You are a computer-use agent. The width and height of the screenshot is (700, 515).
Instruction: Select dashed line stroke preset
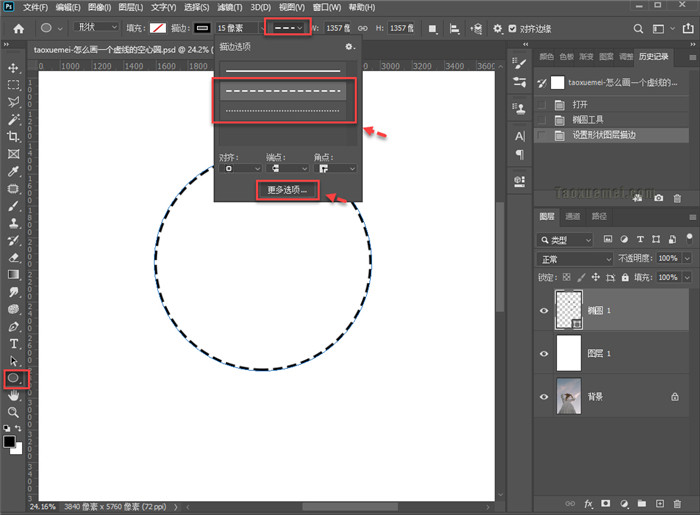(283, 91)
